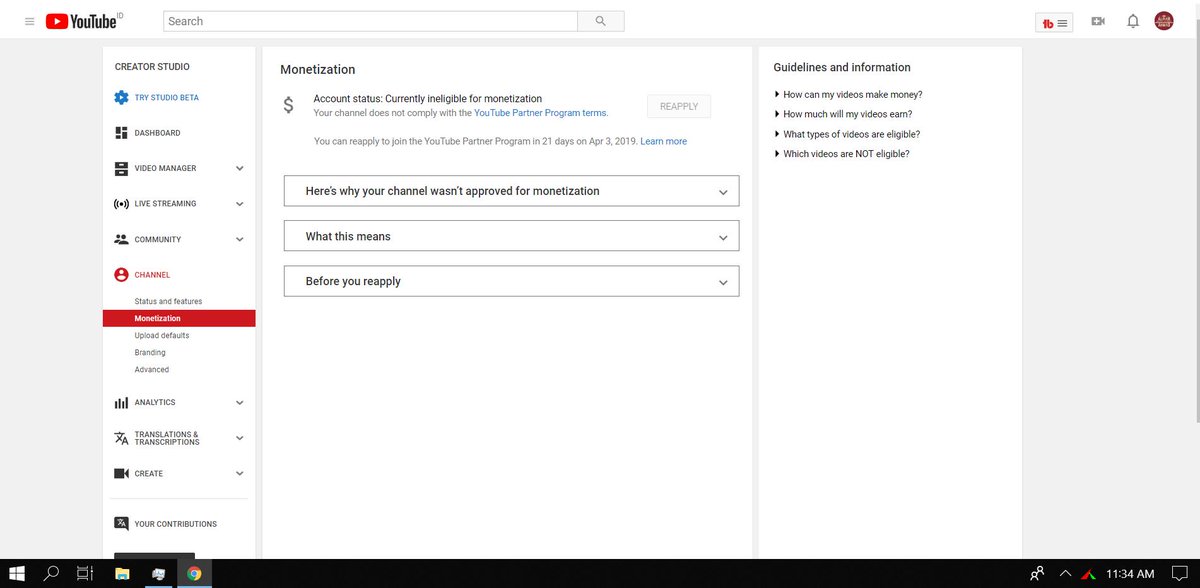
Task: Click the Dashboard label in sidebar
Action: click(x=158, y=133)
